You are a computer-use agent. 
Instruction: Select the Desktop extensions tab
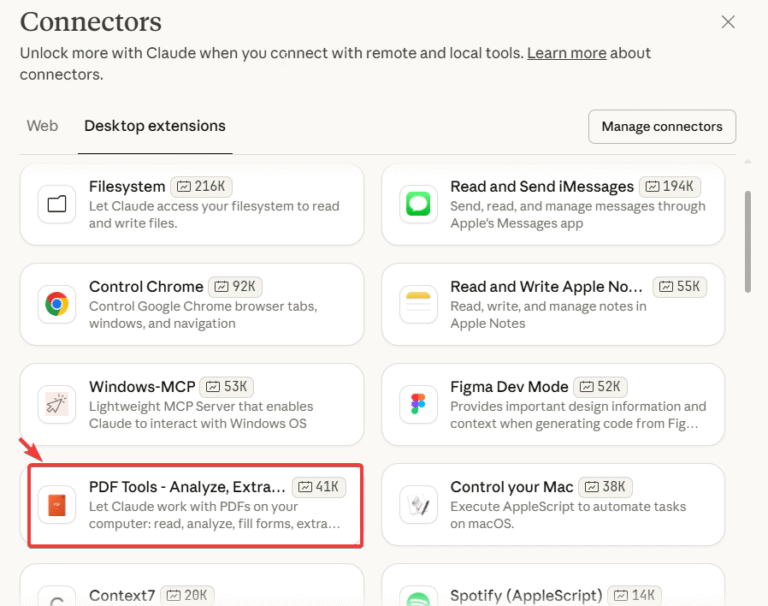(155, 126)
